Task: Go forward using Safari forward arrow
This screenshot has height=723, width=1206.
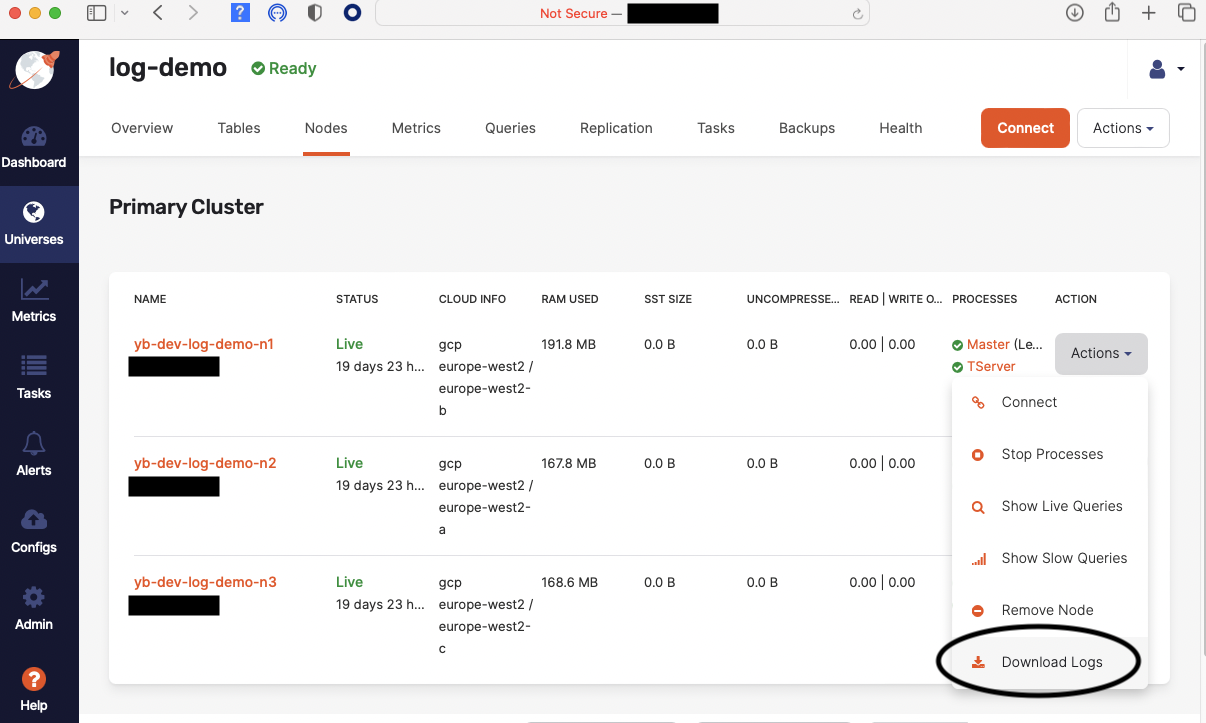Action: (x=193, y=13)
